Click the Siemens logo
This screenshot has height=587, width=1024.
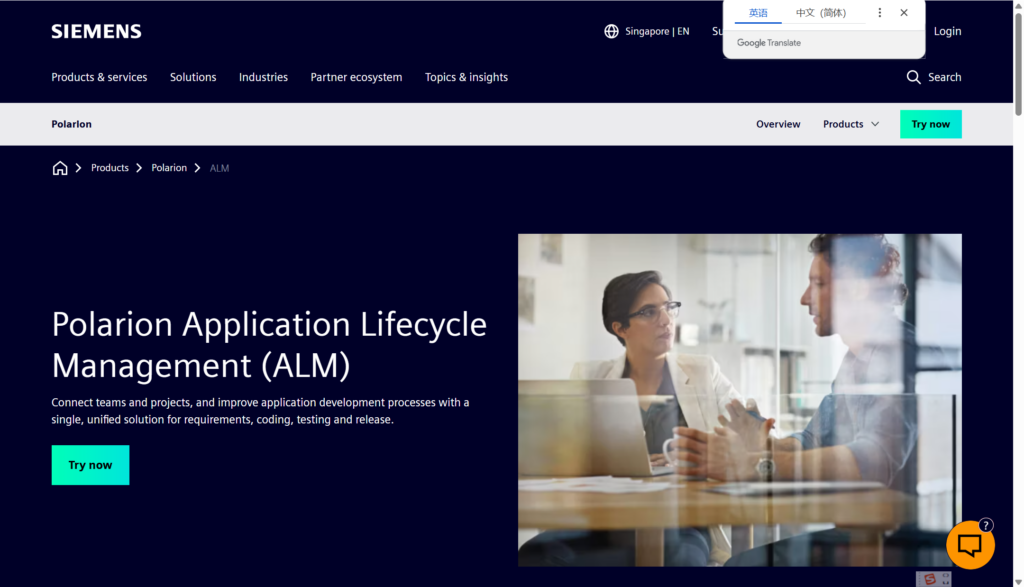point(96,31)
